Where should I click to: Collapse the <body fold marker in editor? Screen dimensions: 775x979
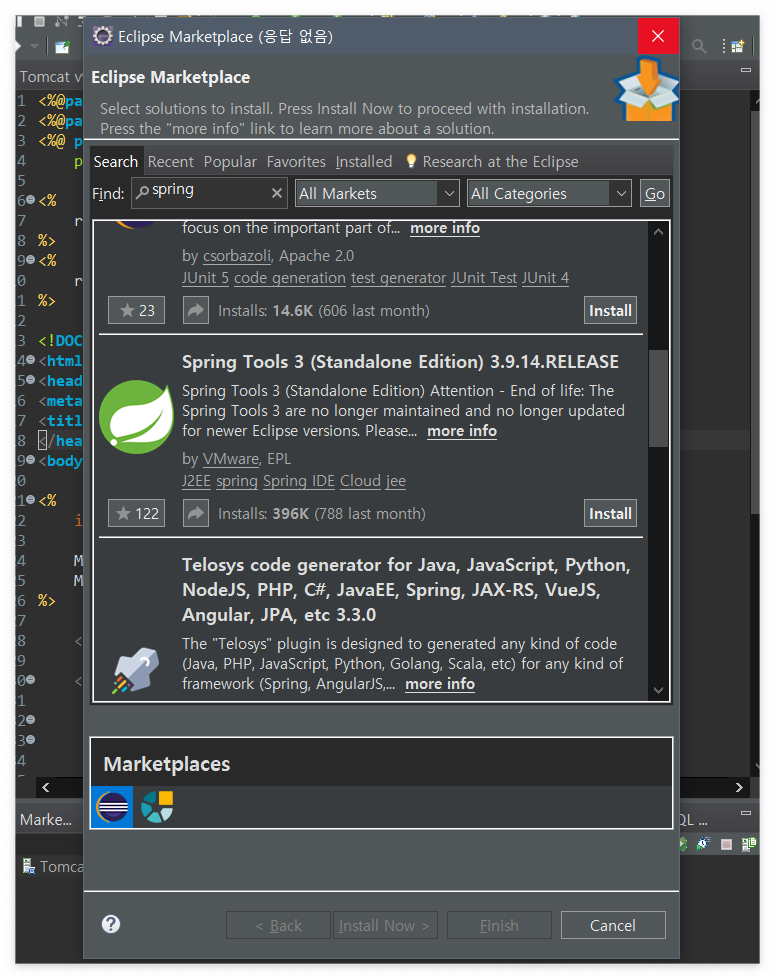point(31,460)
